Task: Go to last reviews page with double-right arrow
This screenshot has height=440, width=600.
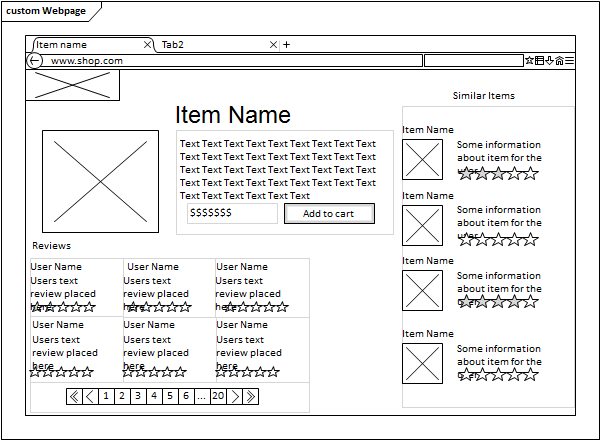Action: (x=251, y=397)
